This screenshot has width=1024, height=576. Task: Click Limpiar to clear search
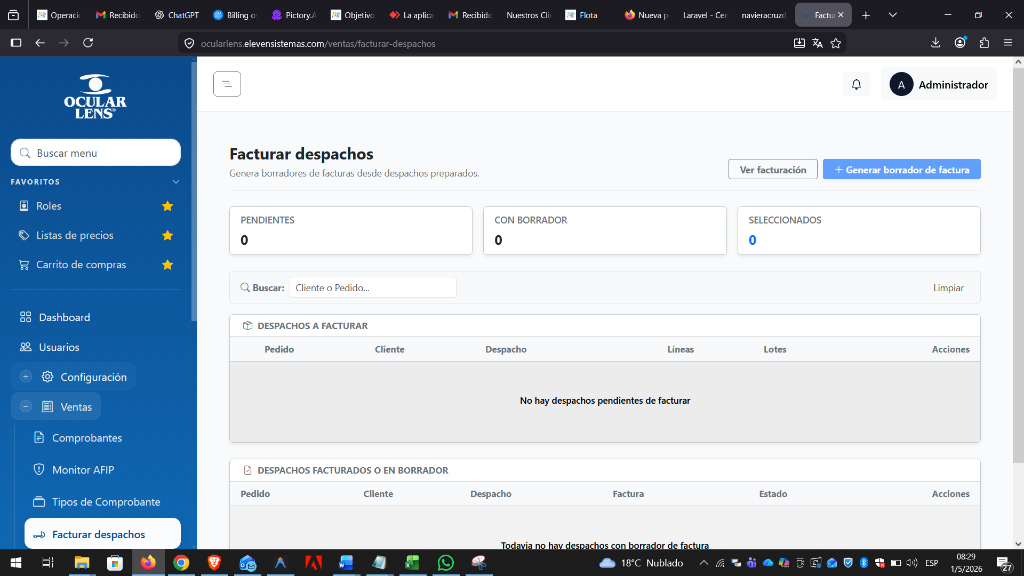(948, 287)
